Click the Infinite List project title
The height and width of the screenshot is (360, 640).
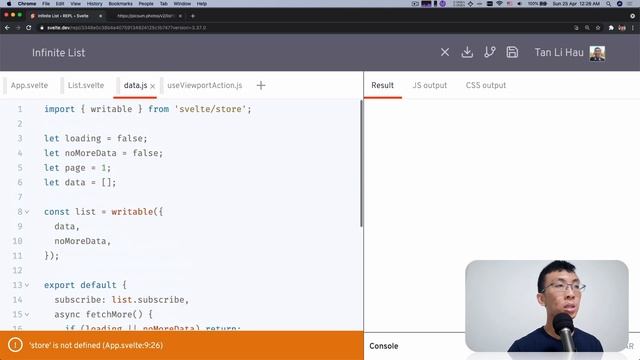pyautogui.click(x=58, y=53)
